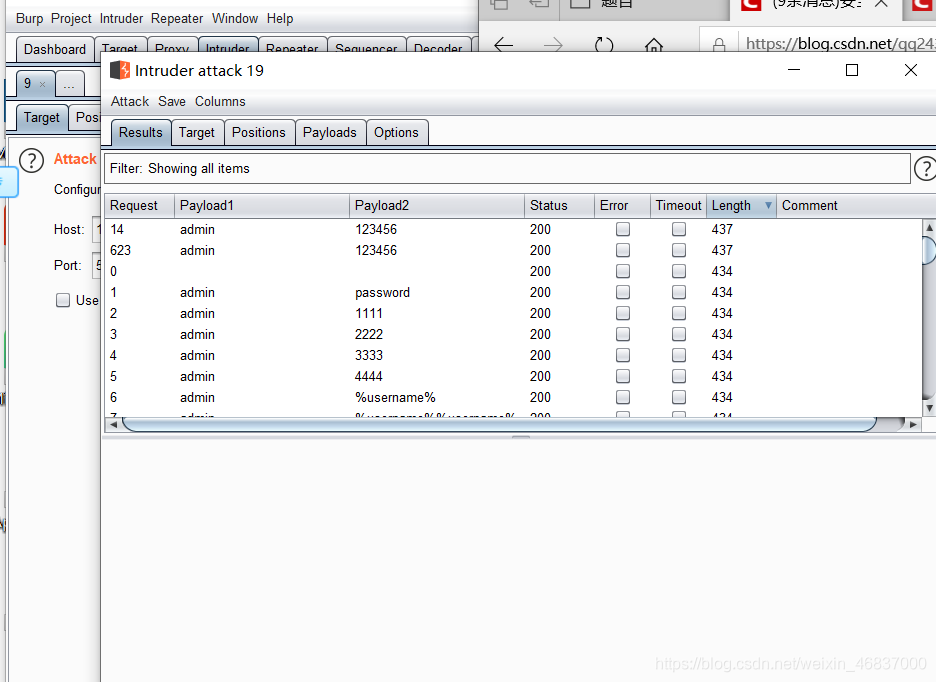
Task: Open the help icon beside the filter bar
Action: [x=925, y=168]
